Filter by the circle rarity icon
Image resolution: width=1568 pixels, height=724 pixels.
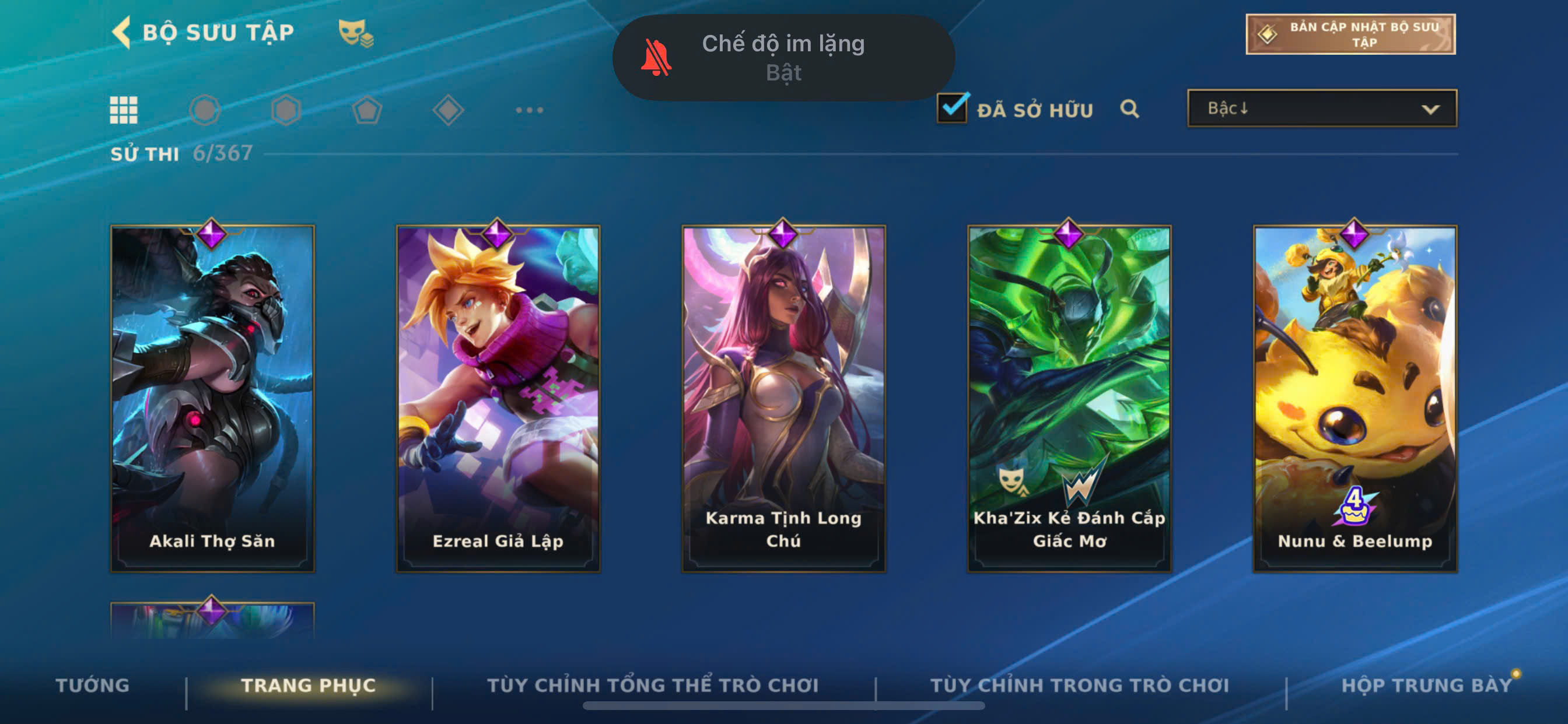click(x=205, y=110)
